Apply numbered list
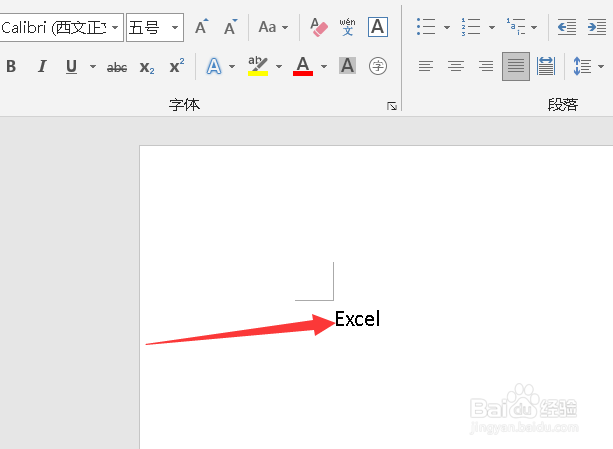613x449 pixels. click(471, 27)
